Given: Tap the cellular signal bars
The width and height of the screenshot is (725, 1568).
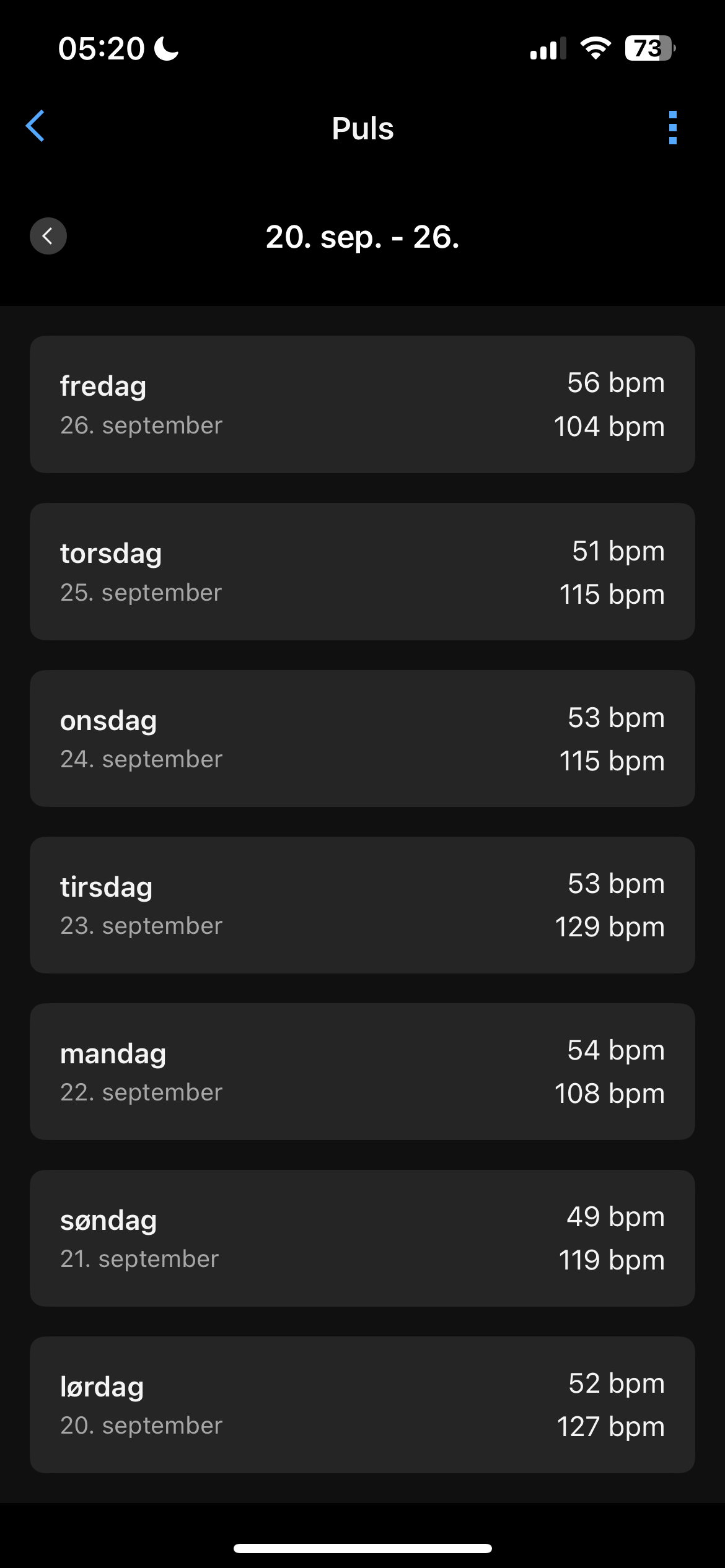Looking at the screenshot, I should click(548, 49).
